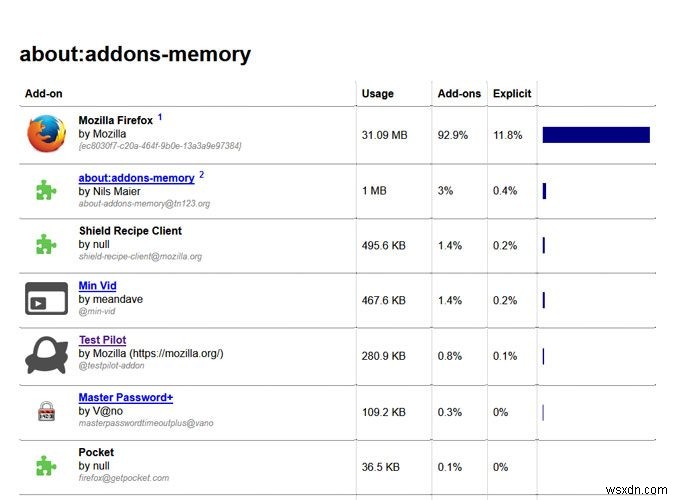Click footnote 1 next to Mozilla Firefox
Image resolution: width=679 pixels, height=500 pixels.
pyautogui.click(x=160, y=117)
